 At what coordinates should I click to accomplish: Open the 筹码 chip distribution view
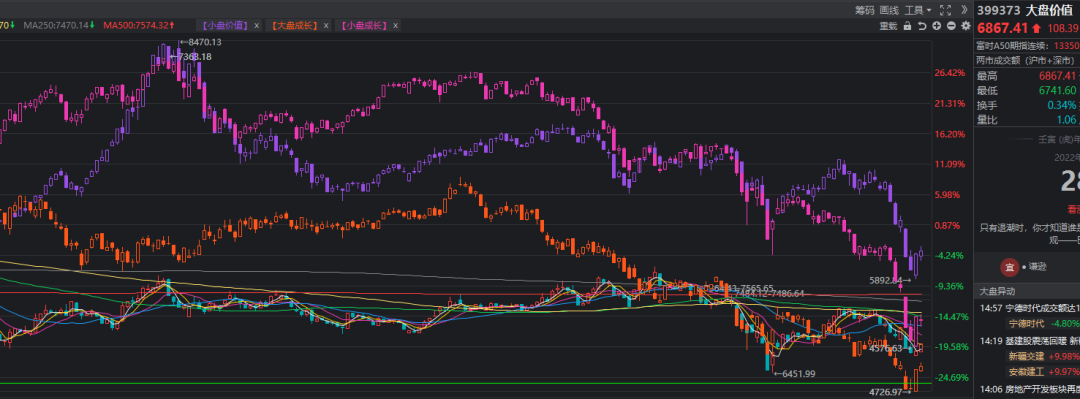[x=864, y=10]
